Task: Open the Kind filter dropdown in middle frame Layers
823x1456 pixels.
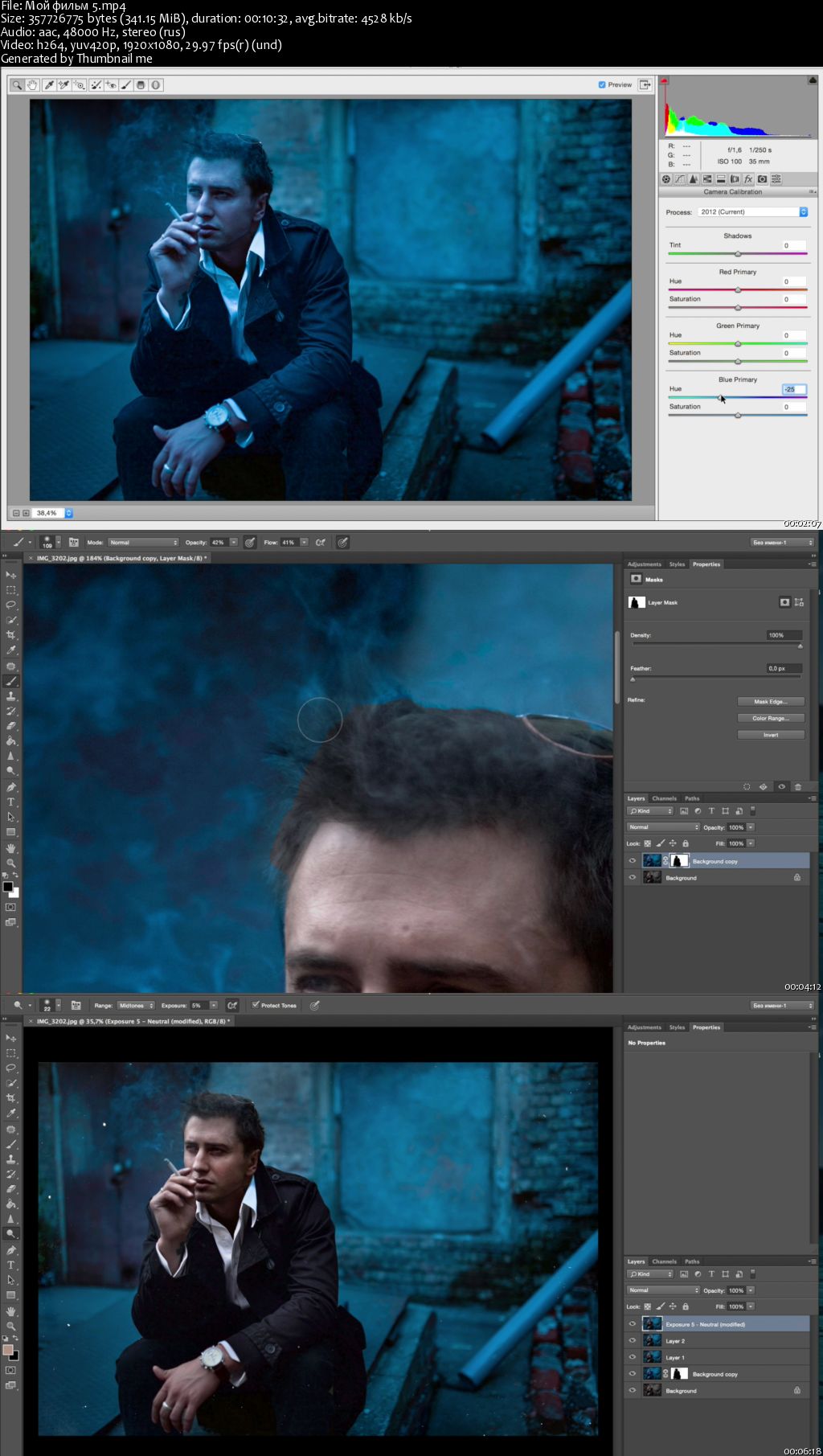Action: 651,811
